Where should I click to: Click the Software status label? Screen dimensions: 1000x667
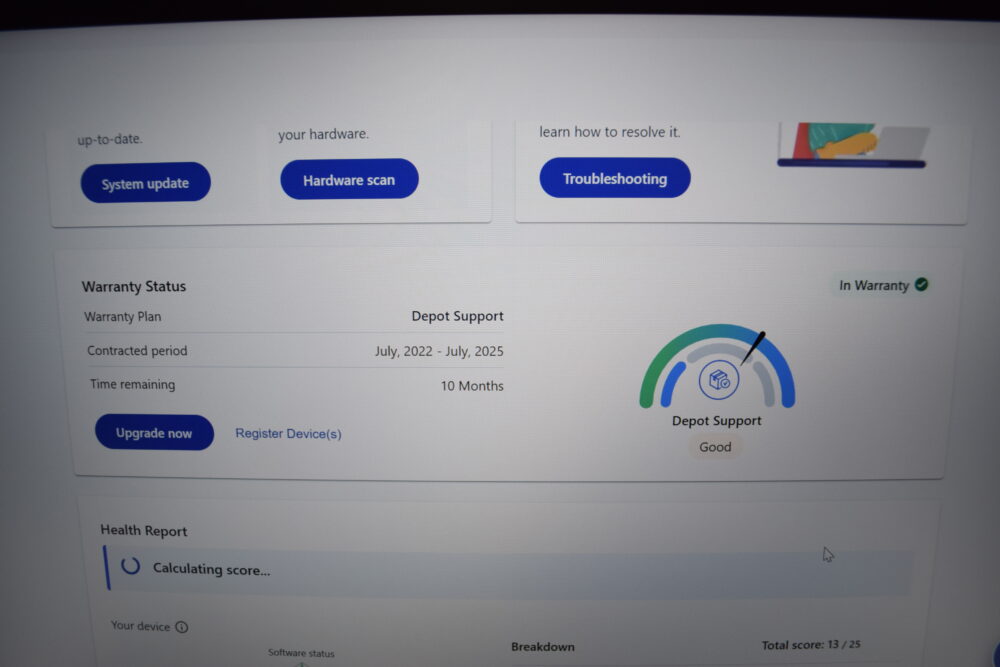(301, 653)
